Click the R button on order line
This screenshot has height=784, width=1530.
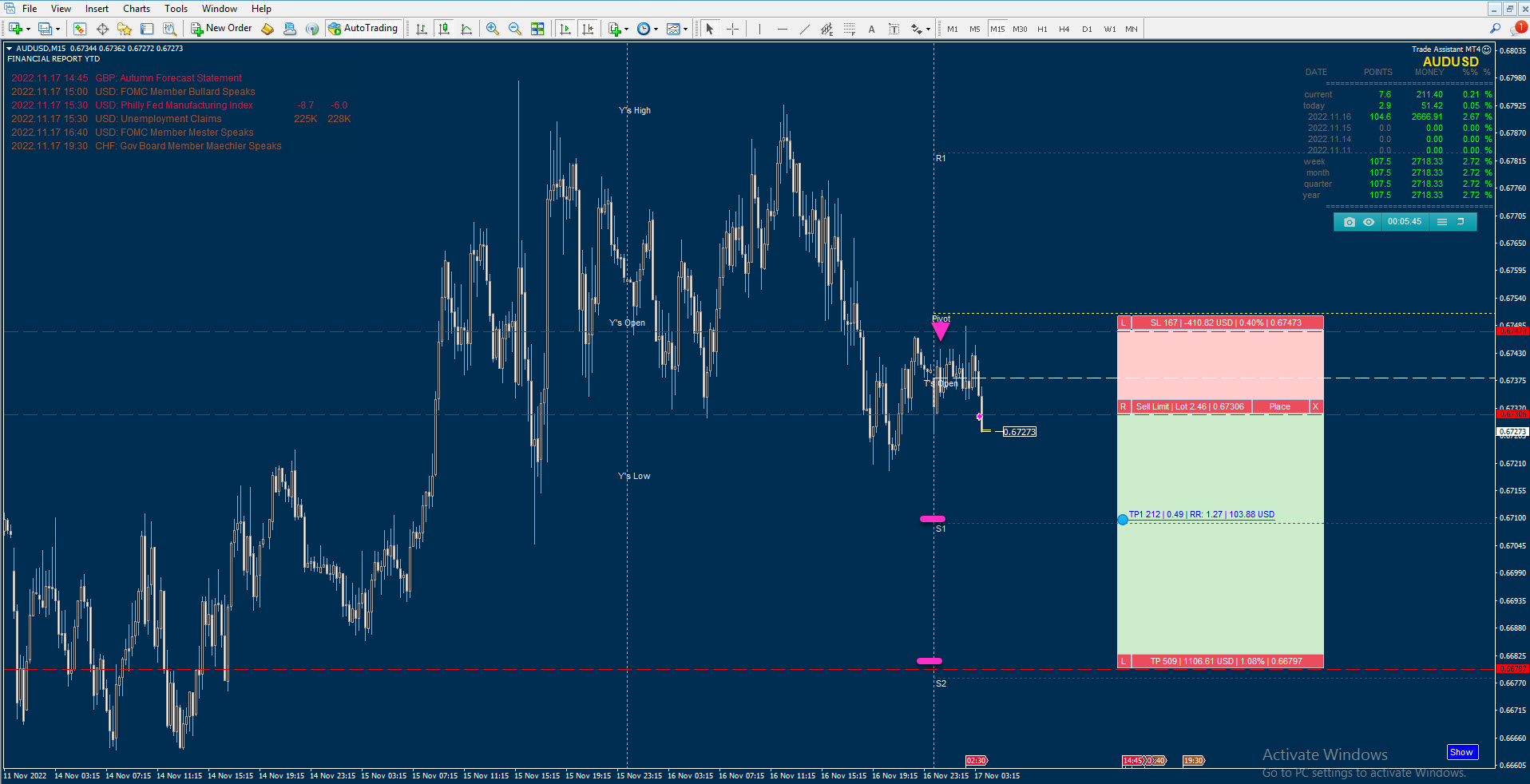(x=1124, y=407)
